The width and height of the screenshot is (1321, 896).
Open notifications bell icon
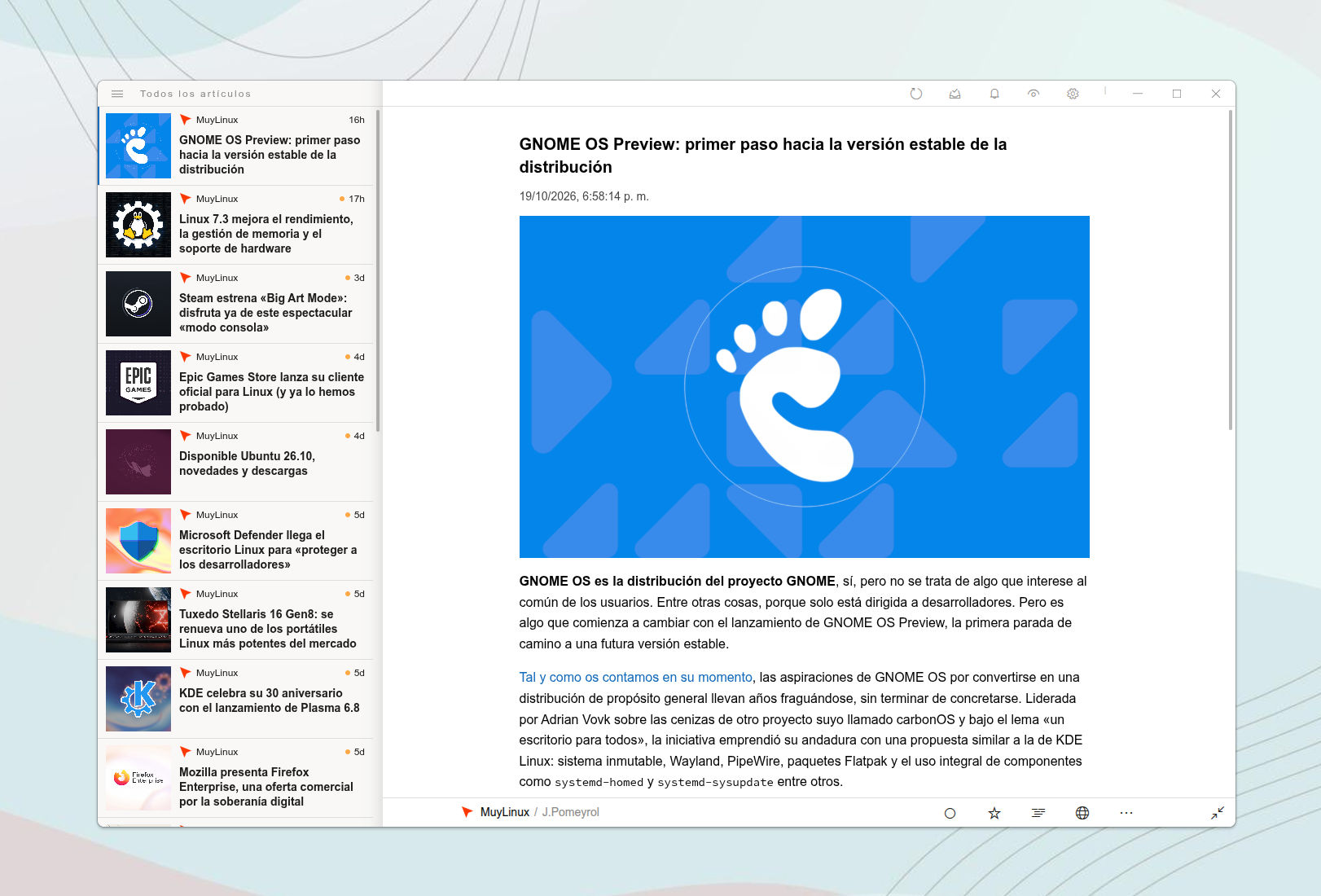(x=994, y=94)
